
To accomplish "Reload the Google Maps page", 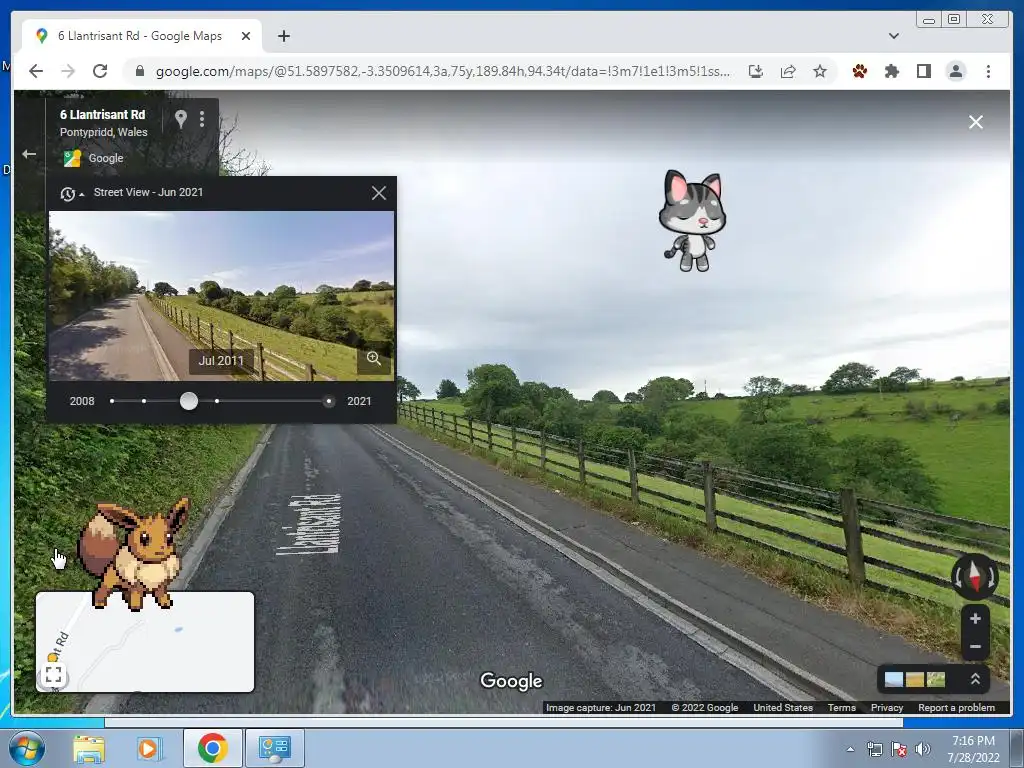I will [x=100, y=71].
